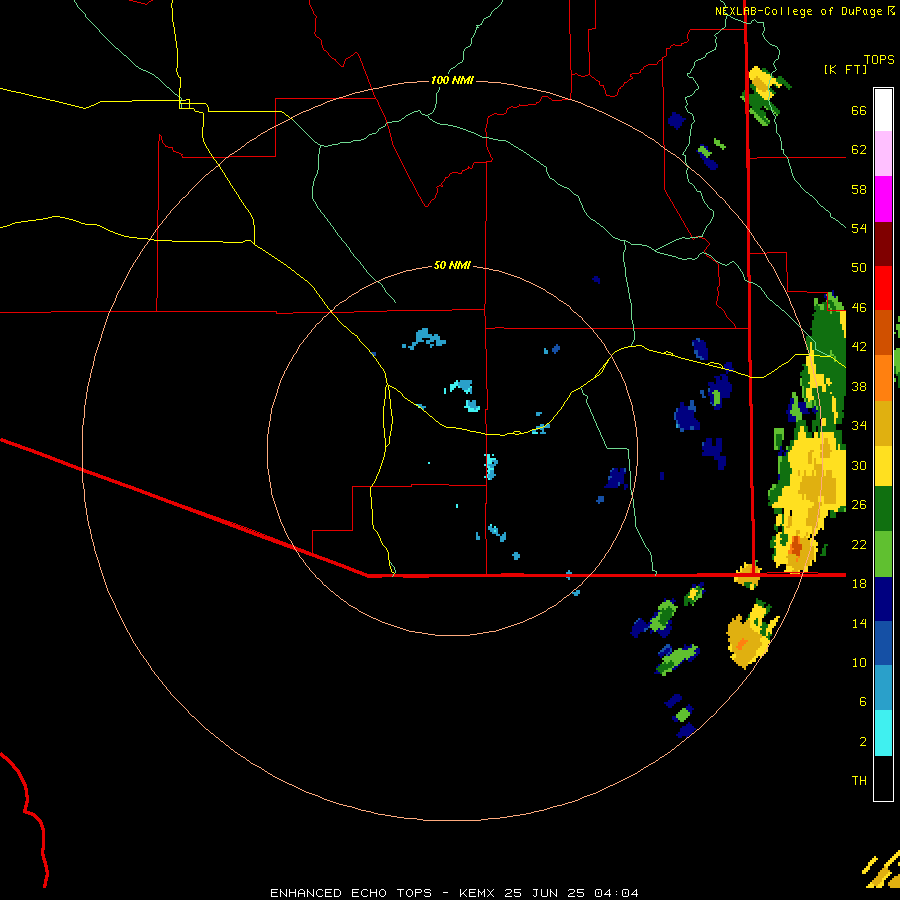Click the 04:04 timestamp in the footer

(x=616, y=893)
